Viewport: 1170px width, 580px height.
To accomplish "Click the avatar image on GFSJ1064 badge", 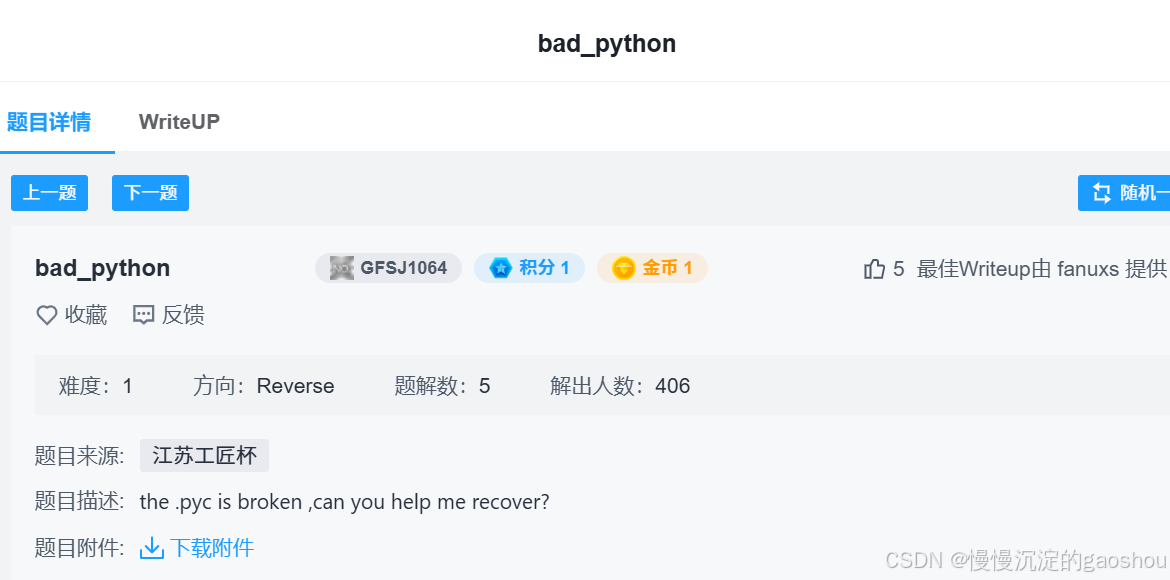I will (x=340, y=268).
